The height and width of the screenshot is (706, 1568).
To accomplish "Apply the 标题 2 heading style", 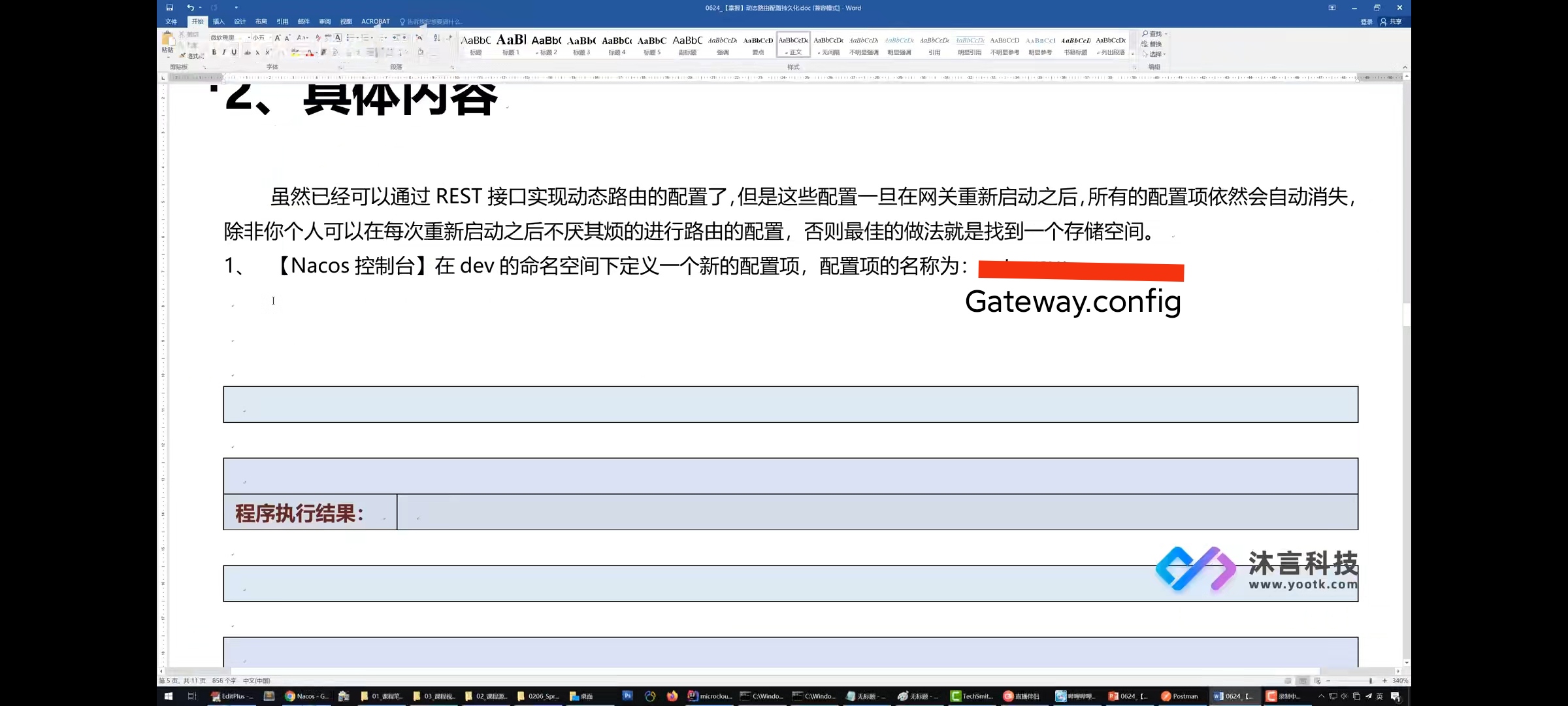I will (546, 44).
